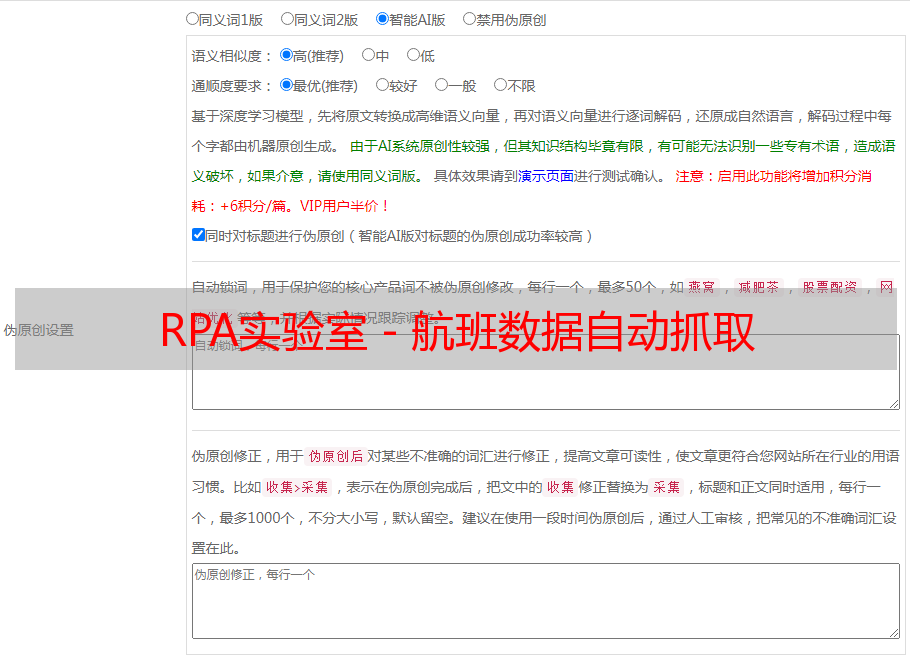Viewport: 911px width, 658px height.
Task: Click the 伪原创后 highlighted term
Action: [x=336, y=456]
